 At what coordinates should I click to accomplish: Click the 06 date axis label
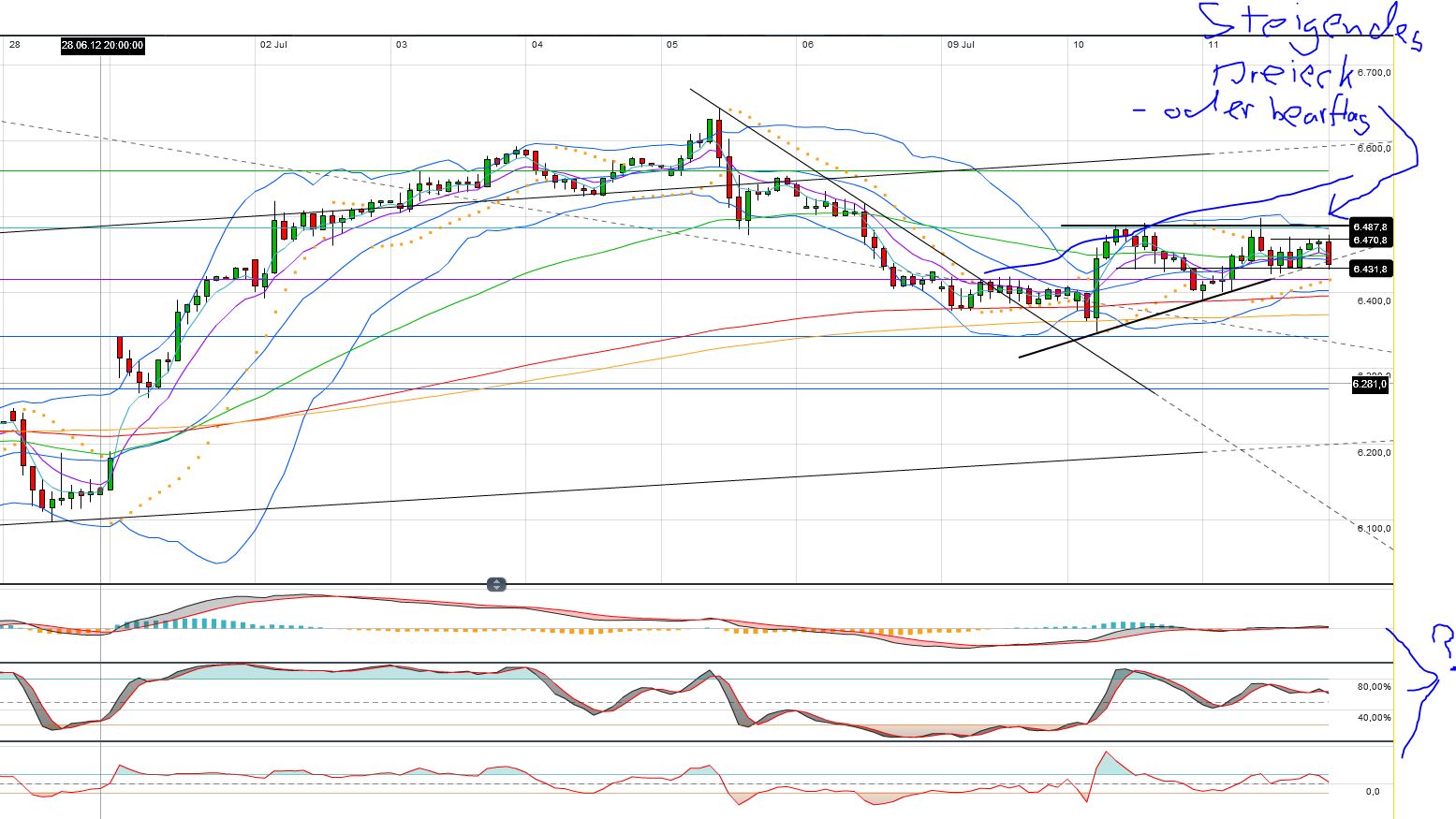point(808,45)
